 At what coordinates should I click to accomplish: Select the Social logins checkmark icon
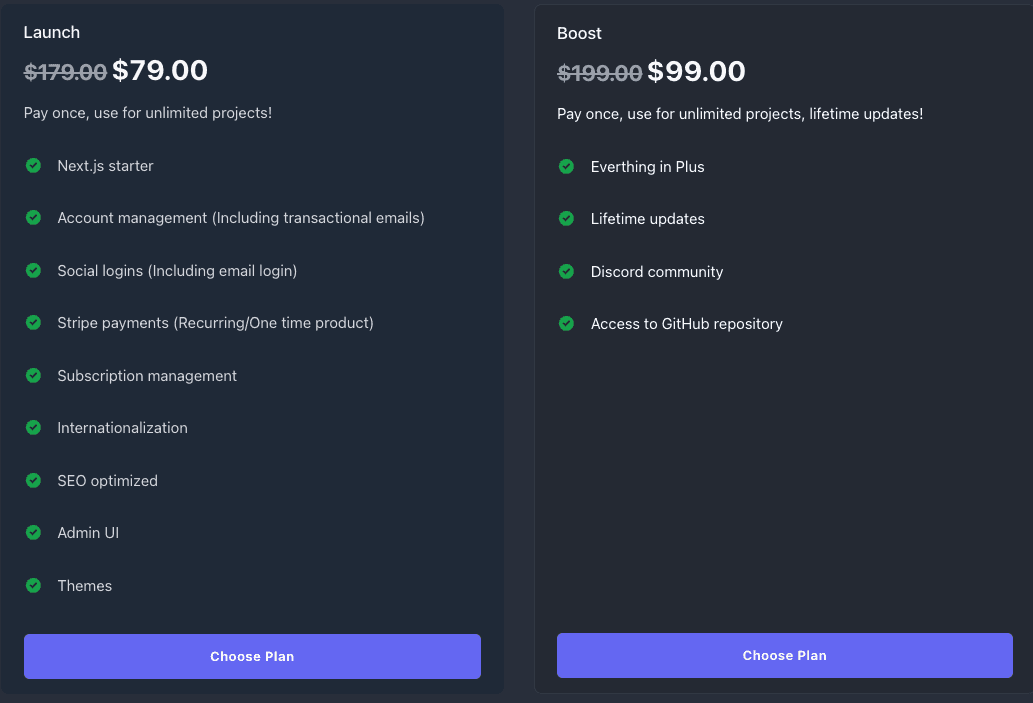(33, 270)
